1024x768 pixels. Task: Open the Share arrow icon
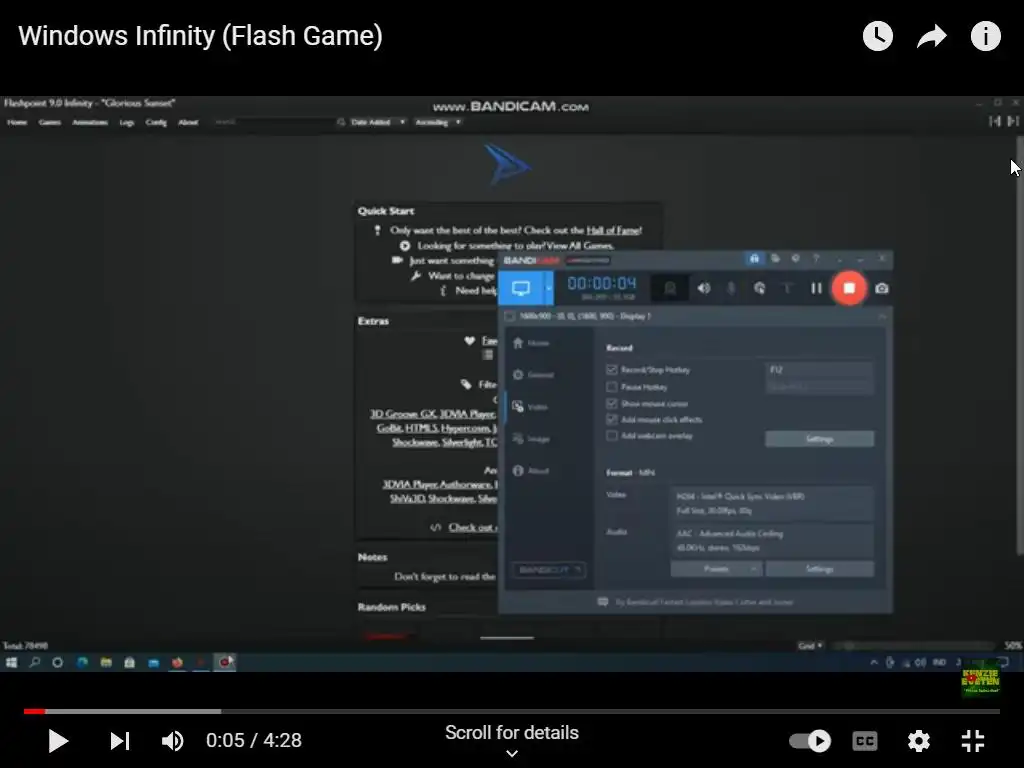(932, 36)
